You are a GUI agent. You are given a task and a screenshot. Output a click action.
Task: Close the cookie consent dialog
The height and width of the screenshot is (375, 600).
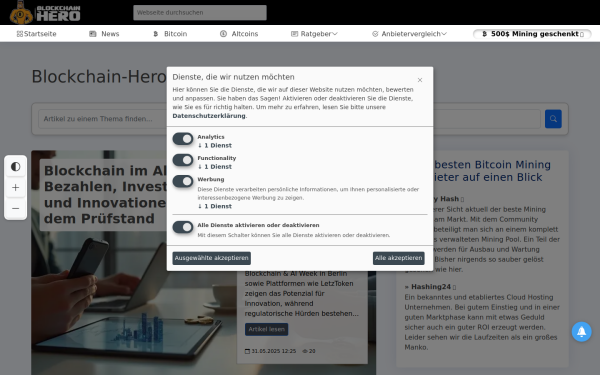420,80
